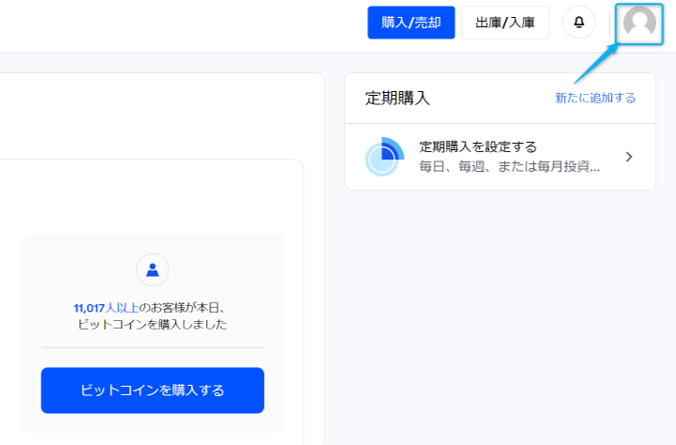This screenshot has width=676, height=445.
Task: Click the empty area below 定期購入 card
Action: point(500,300)
